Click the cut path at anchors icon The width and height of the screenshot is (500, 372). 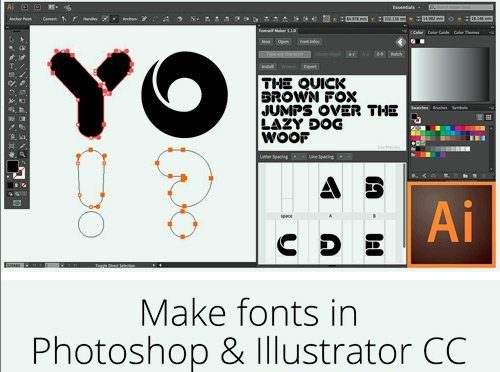pyautogui.click(x=166, y=19)
